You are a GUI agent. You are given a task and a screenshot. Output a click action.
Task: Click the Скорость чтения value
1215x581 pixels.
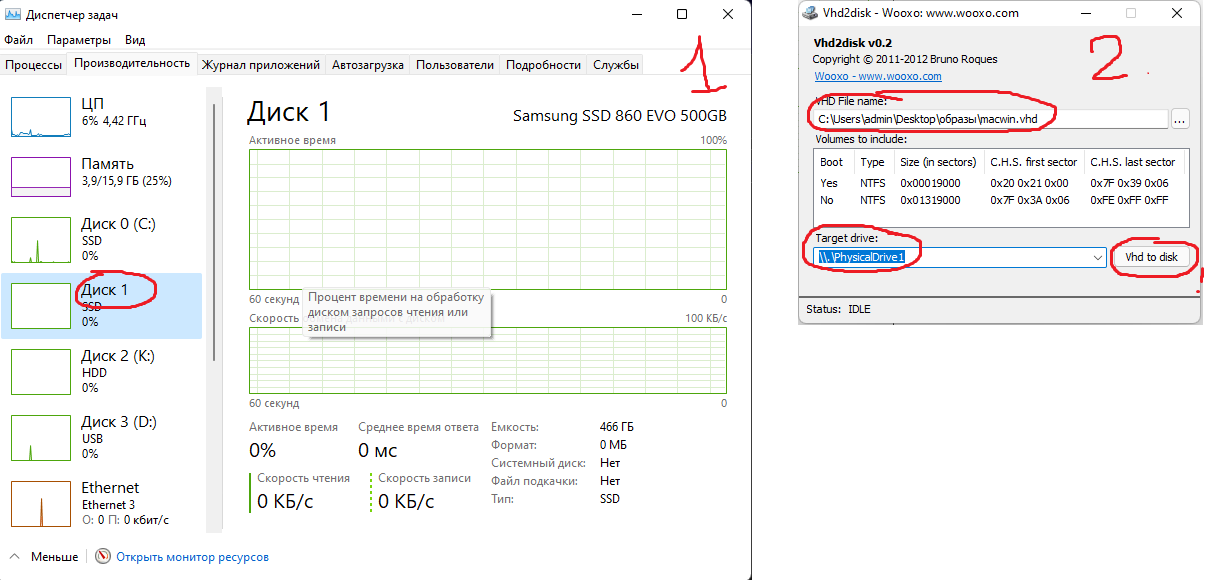(285, 501)
